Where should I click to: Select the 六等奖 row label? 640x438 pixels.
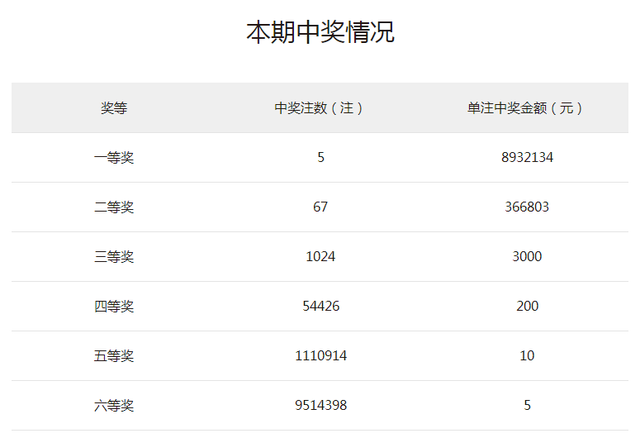(x=114, y=405)
